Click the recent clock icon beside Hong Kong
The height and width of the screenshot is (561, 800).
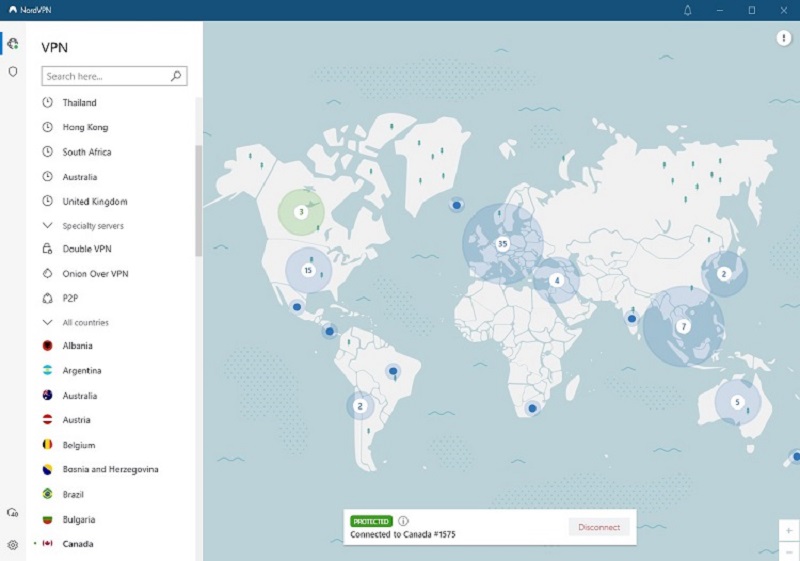tap(47, 127)
